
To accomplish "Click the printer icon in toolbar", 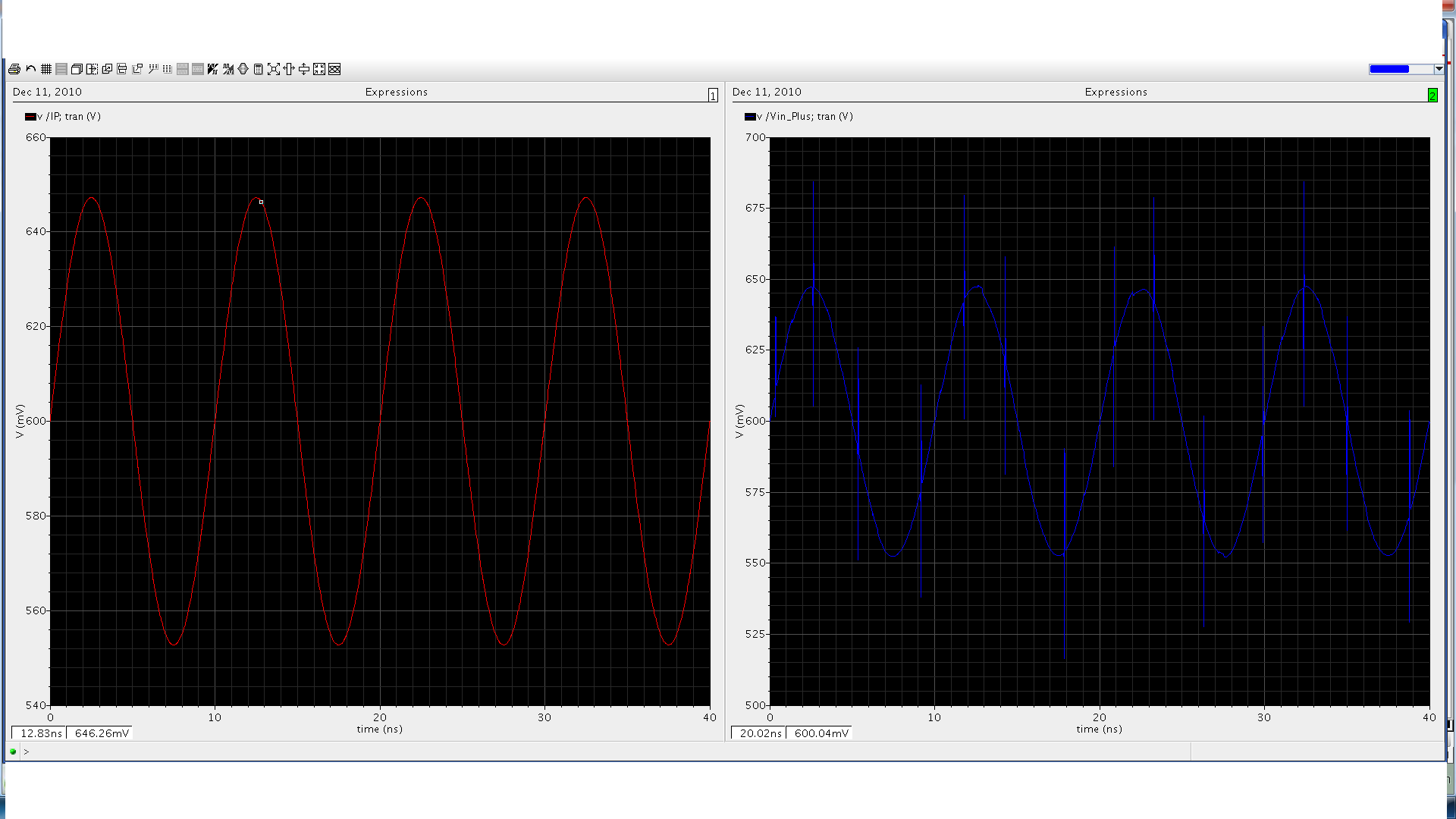I will point(14,69).
